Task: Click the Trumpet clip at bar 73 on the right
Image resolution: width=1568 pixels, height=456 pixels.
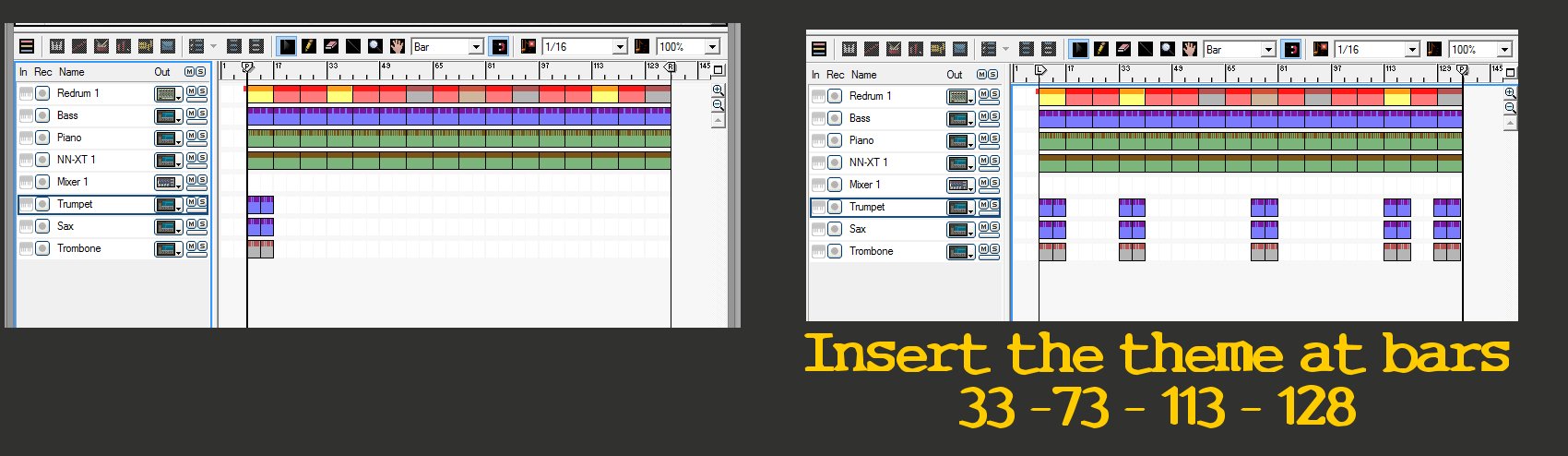Action: click(1264, 207)
